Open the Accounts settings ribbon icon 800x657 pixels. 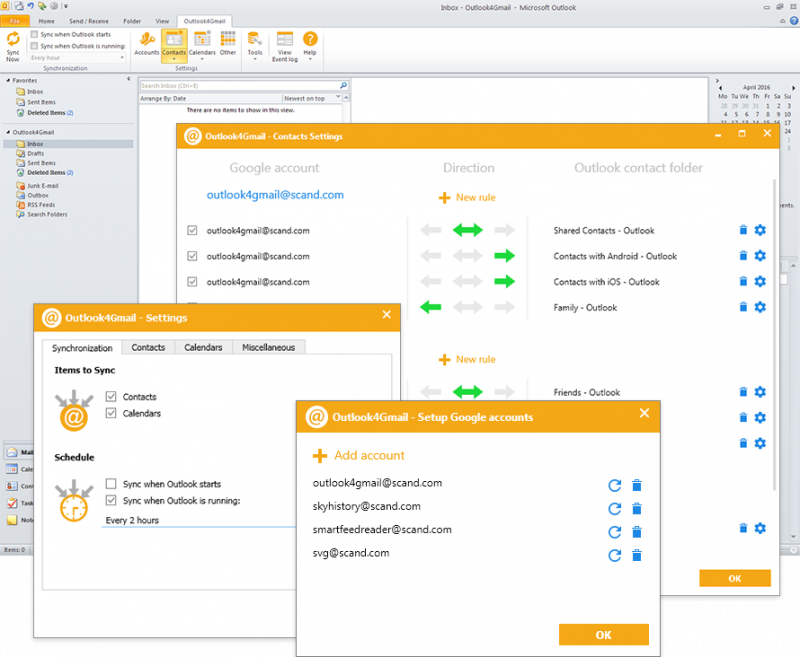pyautogui.click(x=146, y=43)
